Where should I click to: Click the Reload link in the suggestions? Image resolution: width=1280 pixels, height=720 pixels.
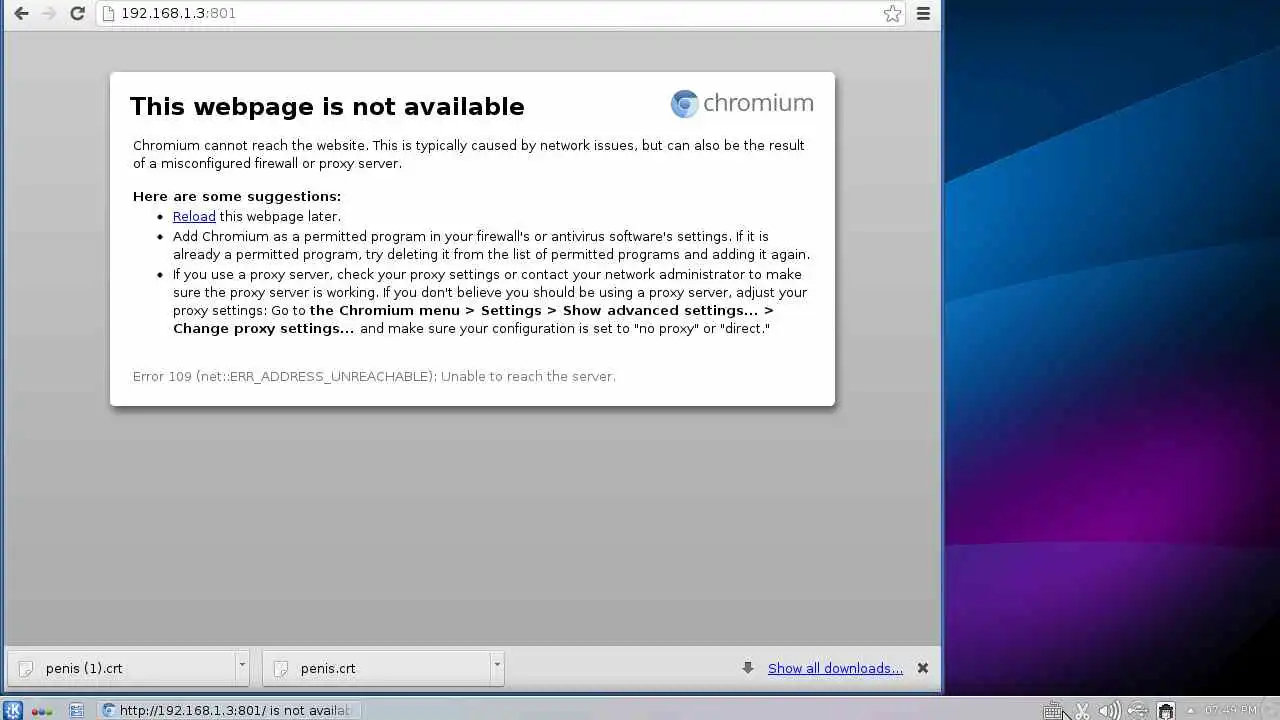coord(194,216)
